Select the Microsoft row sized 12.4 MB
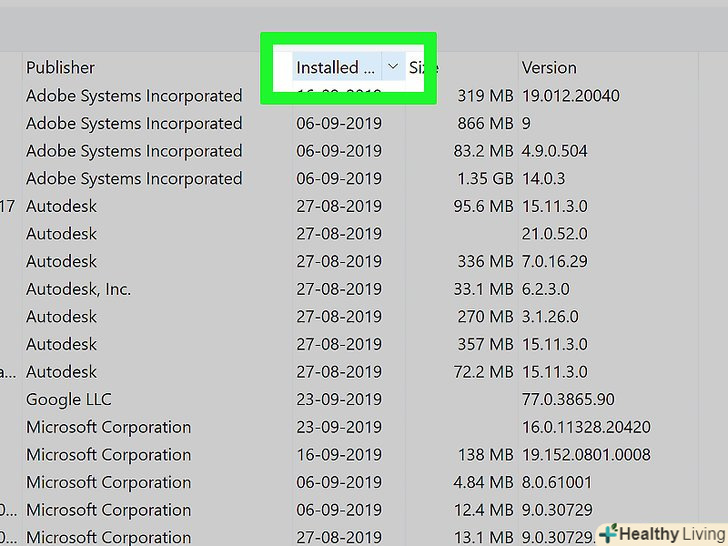The width and height of the screenshot is (728, 546). coord(108,510)
